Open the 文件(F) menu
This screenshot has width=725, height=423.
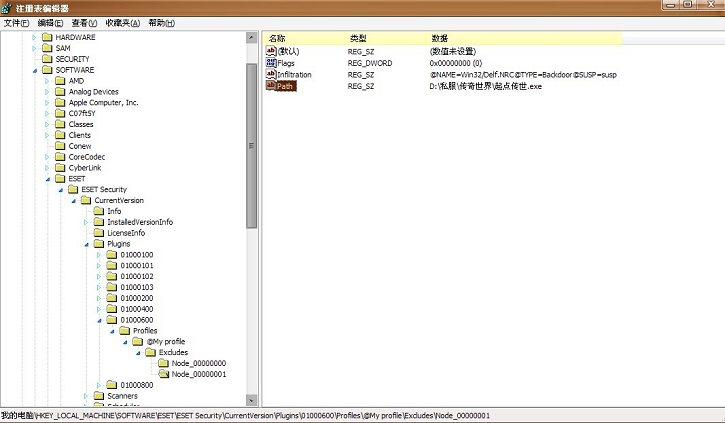click(x=16, y=23)
